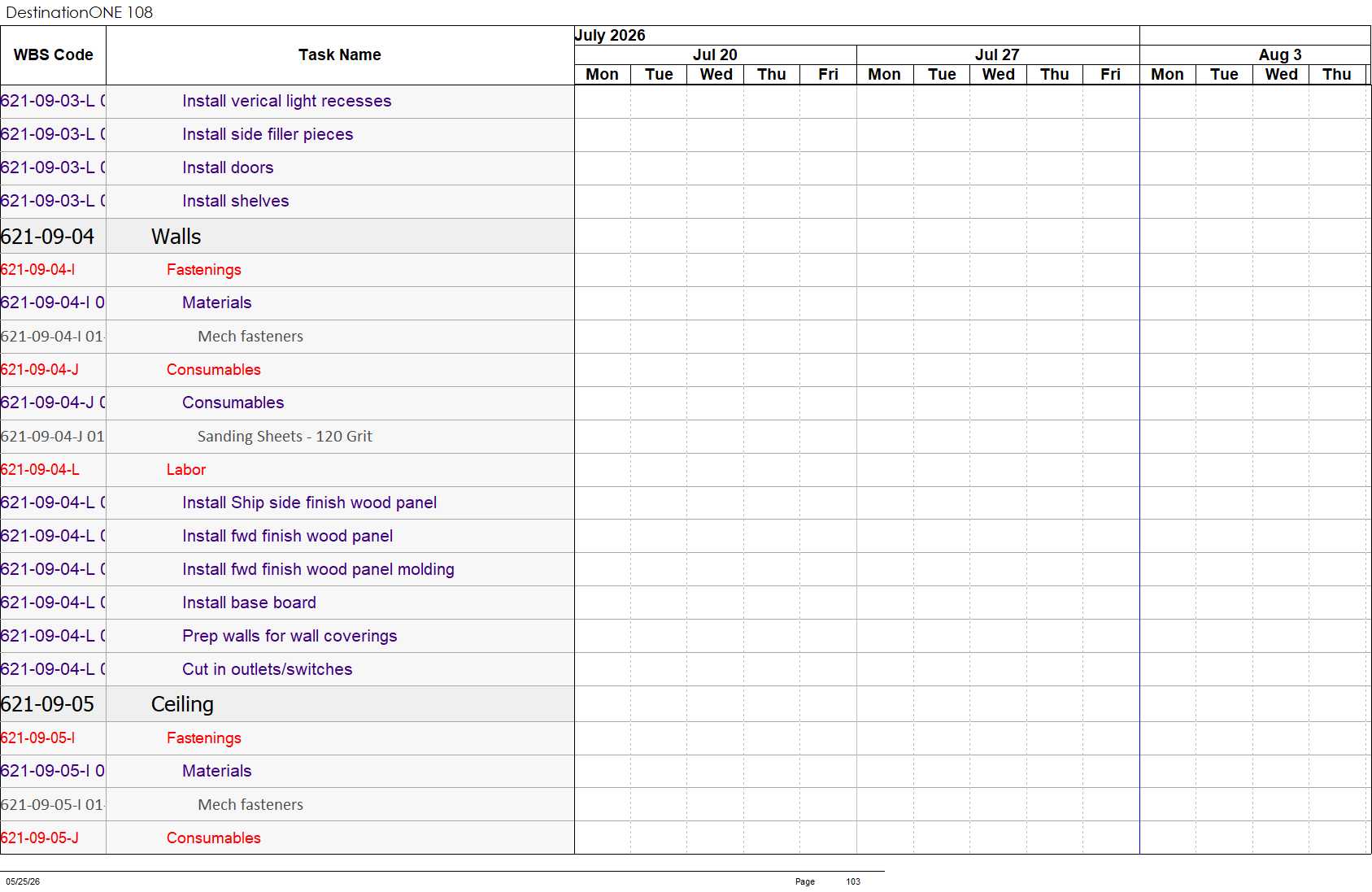1372x892 pixels.
Task: Click the Jul 20 week header
Action: coord(715,54)
